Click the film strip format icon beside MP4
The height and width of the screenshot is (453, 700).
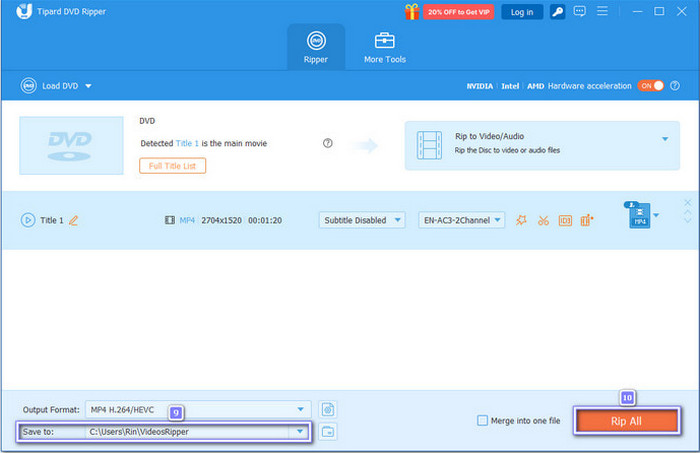[x=170, y=220]
